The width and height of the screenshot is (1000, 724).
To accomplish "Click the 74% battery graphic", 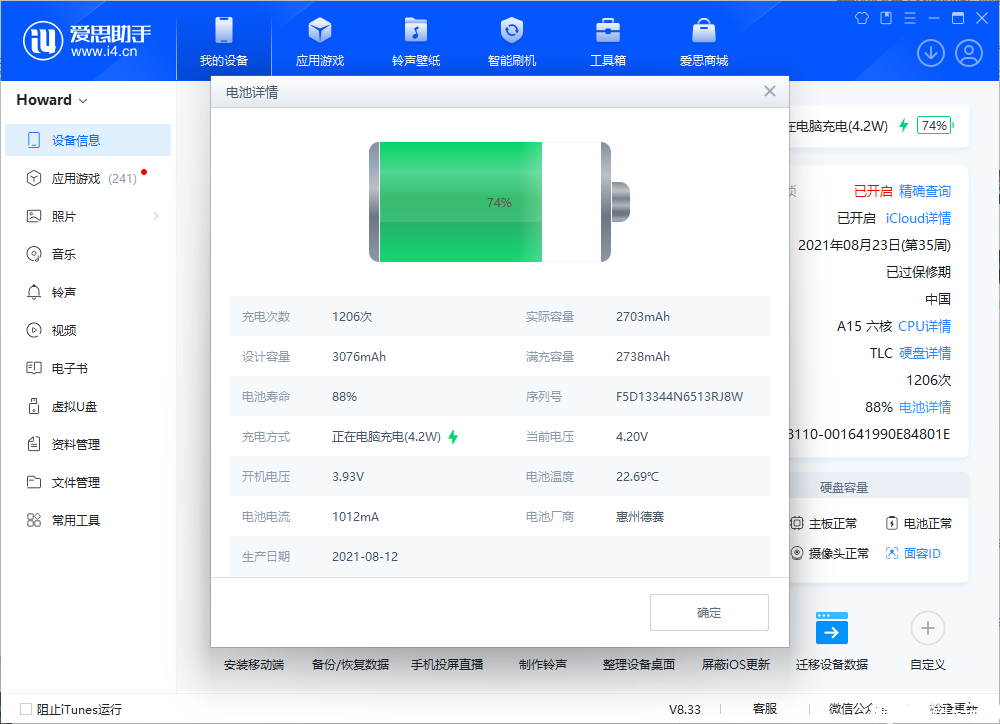I will [499, 202].
